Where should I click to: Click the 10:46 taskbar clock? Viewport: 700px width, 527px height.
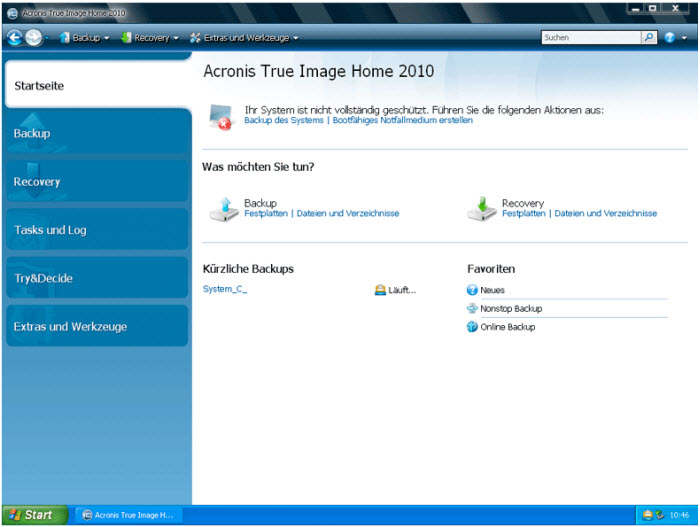coord(679,515)
